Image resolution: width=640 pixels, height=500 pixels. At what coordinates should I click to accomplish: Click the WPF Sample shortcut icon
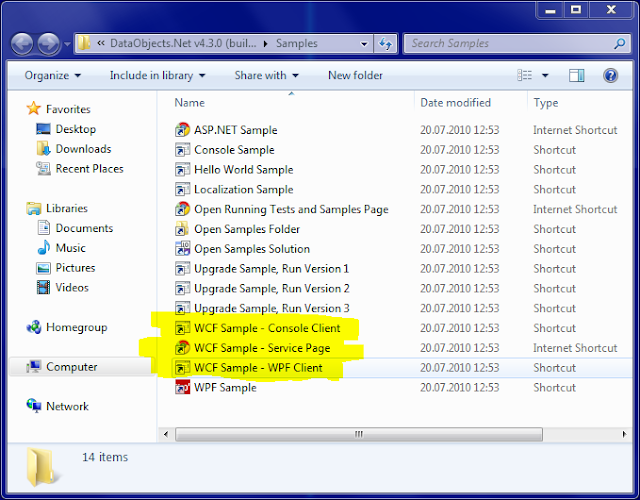(x=182, y=387)
